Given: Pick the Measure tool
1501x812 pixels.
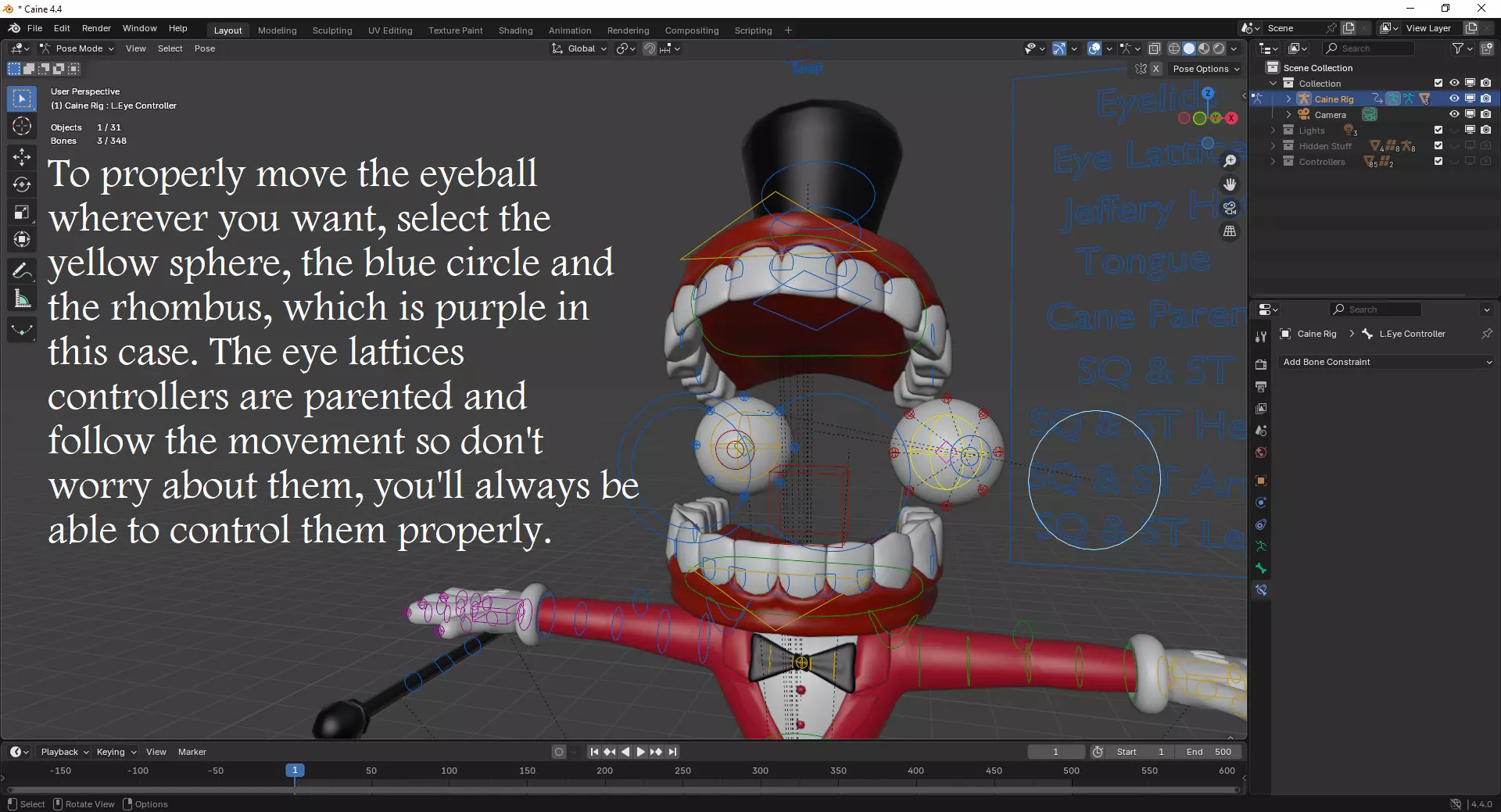Looking at the screenshot, I should [22, 299].
